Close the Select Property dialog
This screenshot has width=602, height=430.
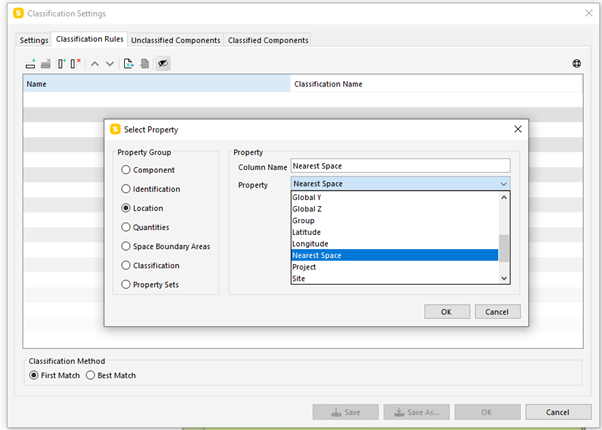(518, 129)
